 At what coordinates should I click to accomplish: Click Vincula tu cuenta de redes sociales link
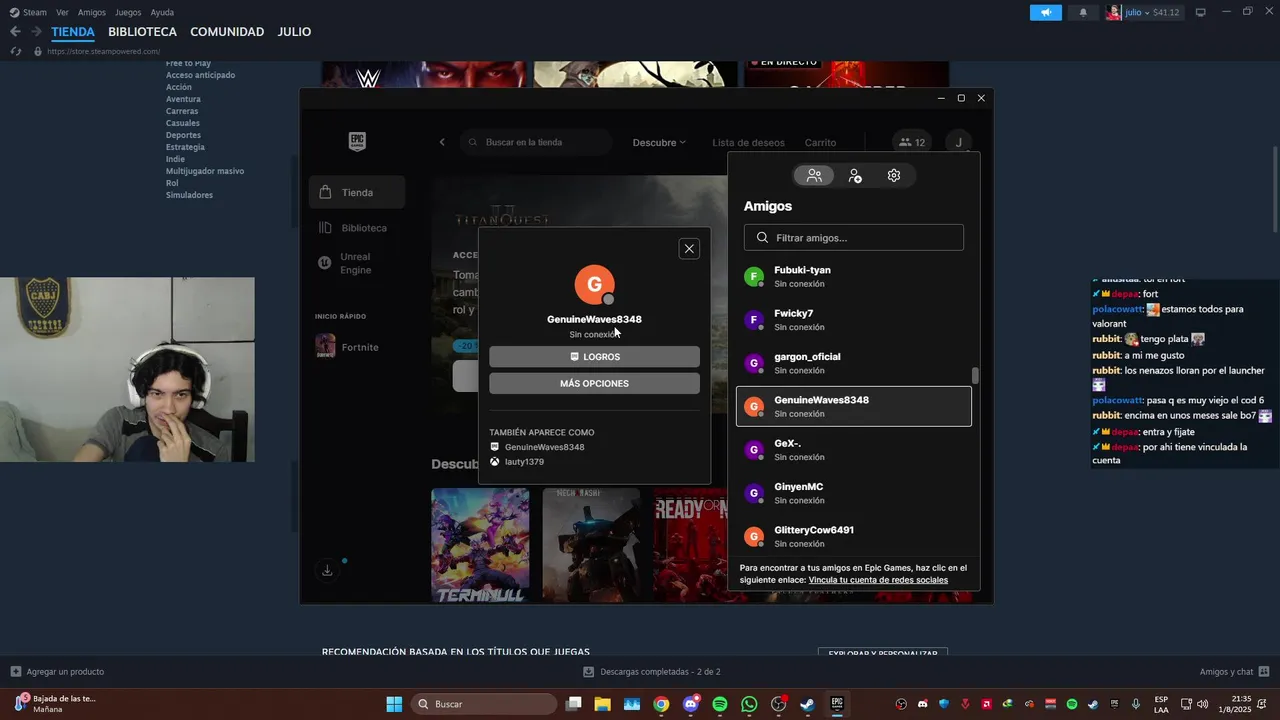click(878, 580)
